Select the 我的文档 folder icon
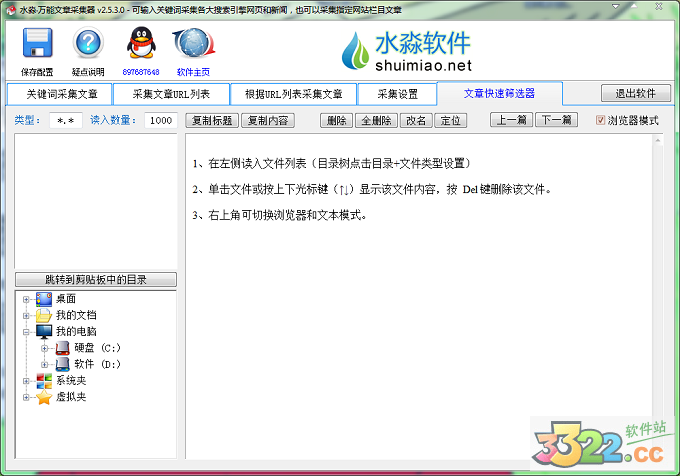The width and height of the screenshot is (680, 476). tap(44, 315)
